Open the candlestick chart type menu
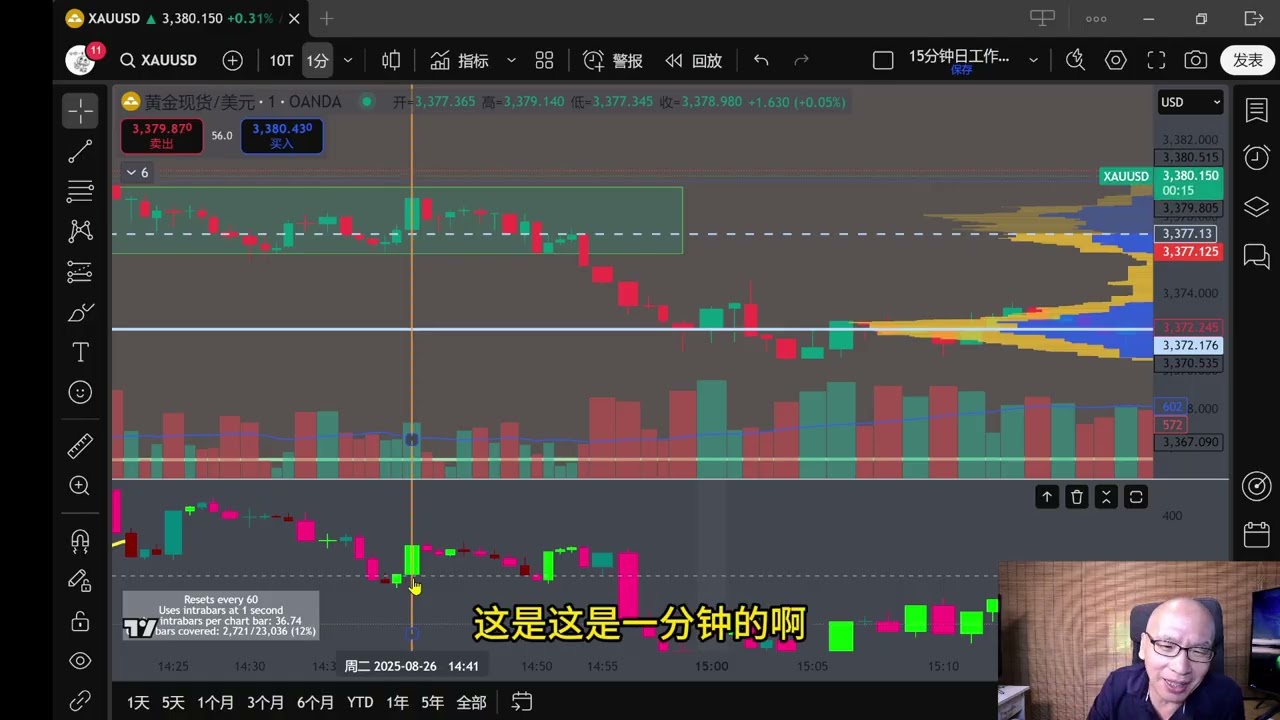The height and width of the screenshot is (720, 1280). click(391, 60)
